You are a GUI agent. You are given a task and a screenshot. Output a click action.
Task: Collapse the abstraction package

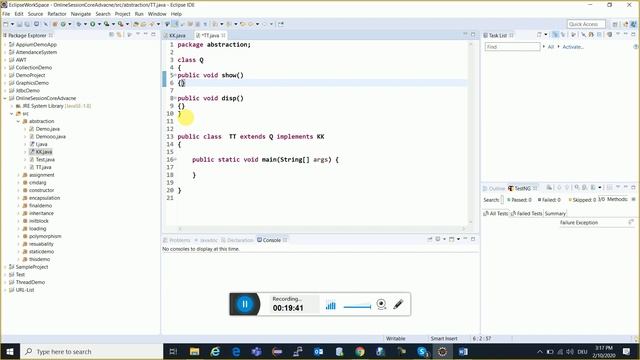click(18, 121)
